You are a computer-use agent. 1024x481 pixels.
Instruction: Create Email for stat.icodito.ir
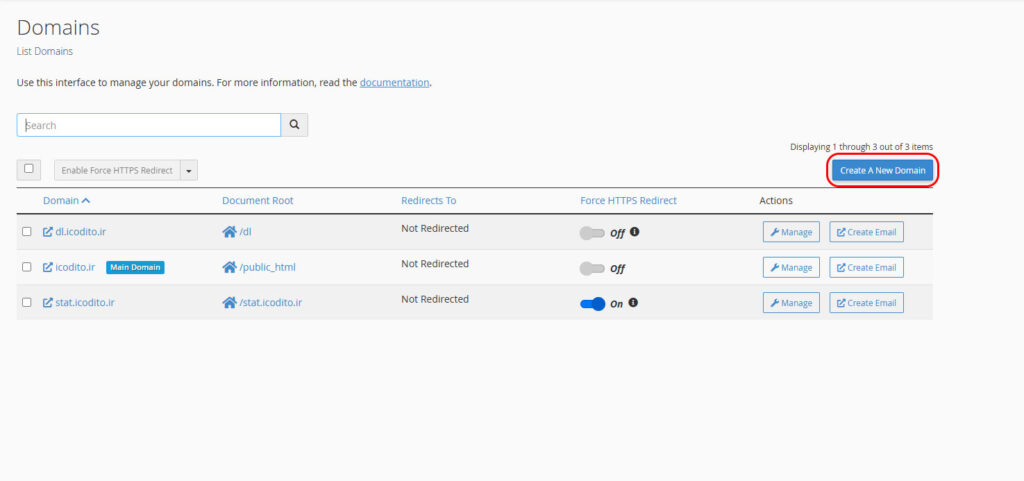click(x=867, y=302)
